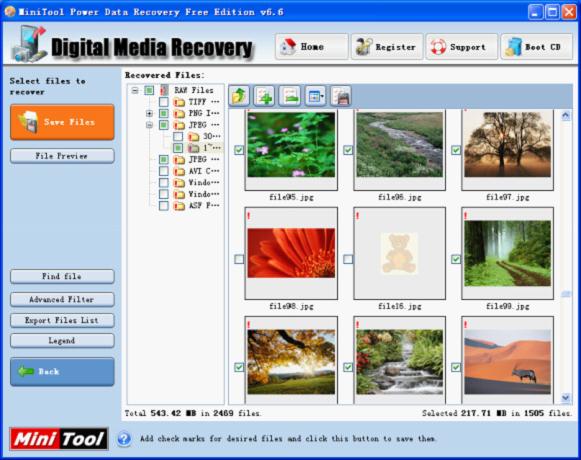Check the ASF folder checkbox

tap(163, 206)
